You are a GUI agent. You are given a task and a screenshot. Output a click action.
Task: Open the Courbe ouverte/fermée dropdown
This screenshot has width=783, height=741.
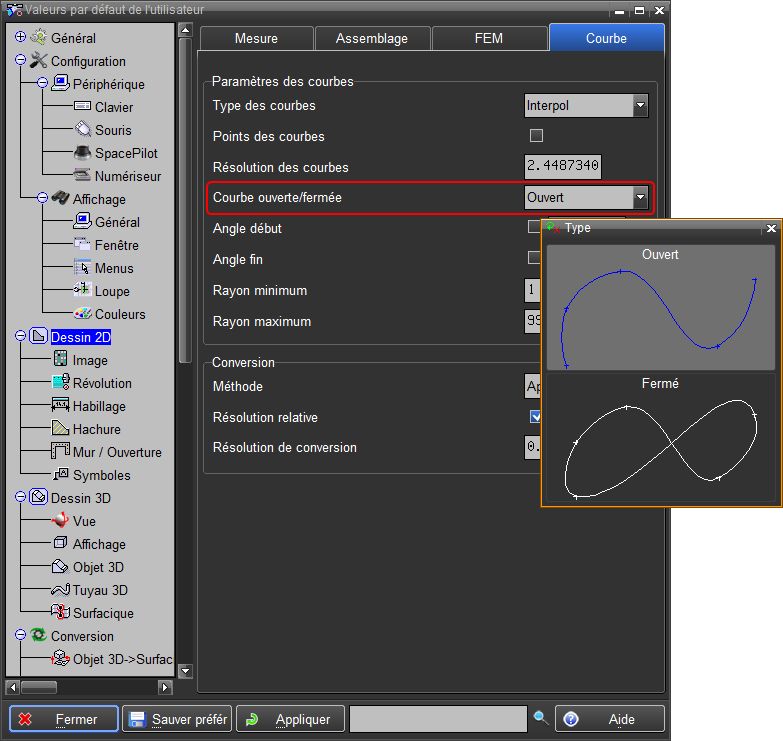click(x=640, y=198)
